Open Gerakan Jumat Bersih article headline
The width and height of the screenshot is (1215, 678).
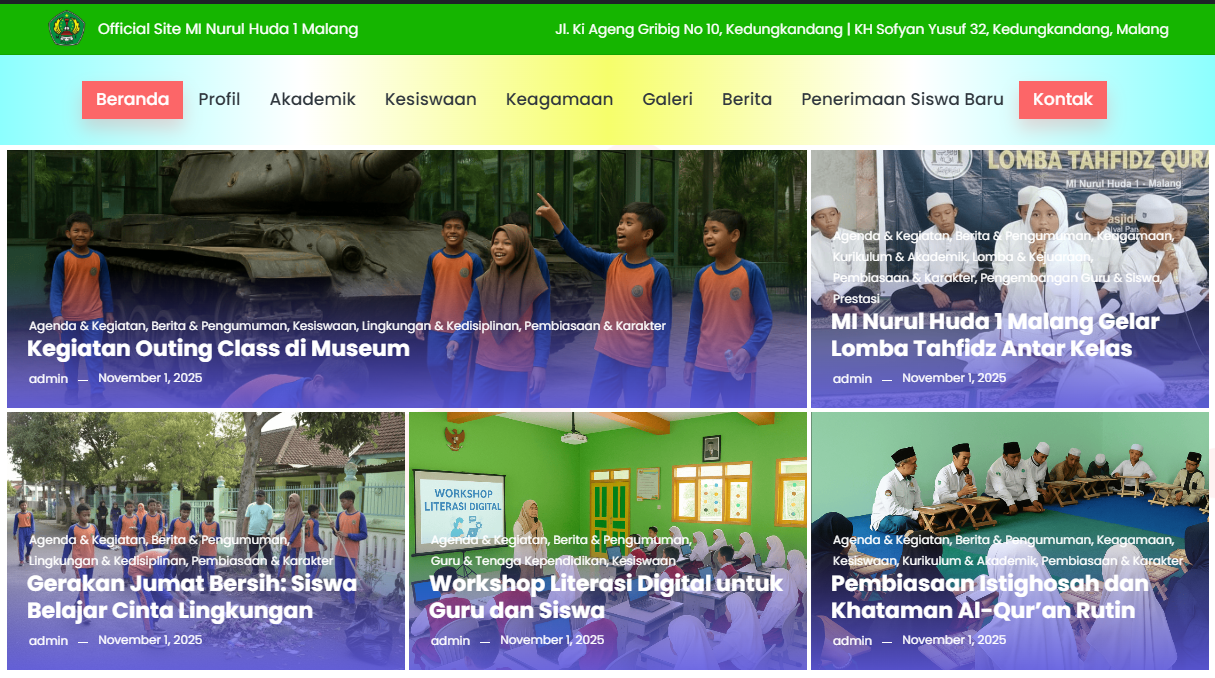191,597
